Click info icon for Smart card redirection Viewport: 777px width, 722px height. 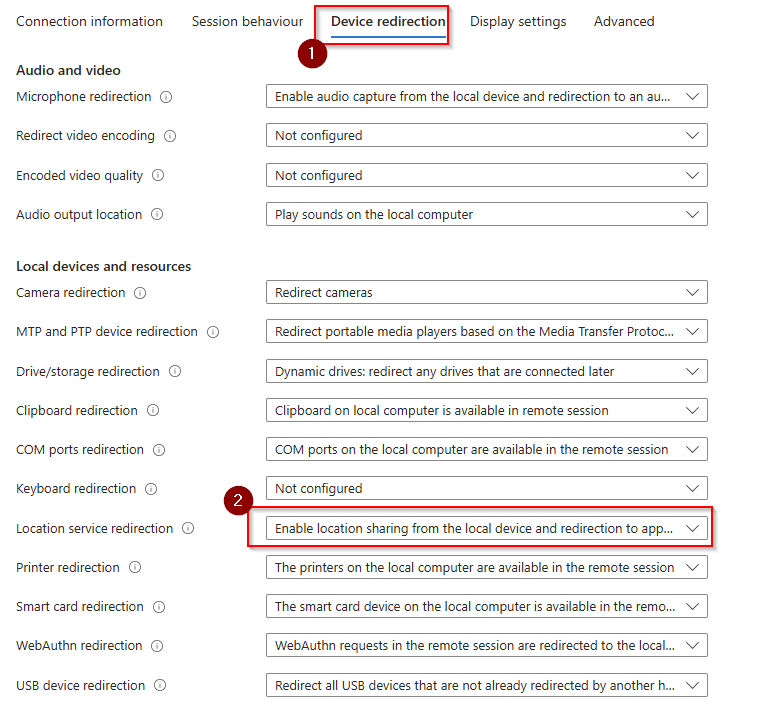[x=158, y=607]
